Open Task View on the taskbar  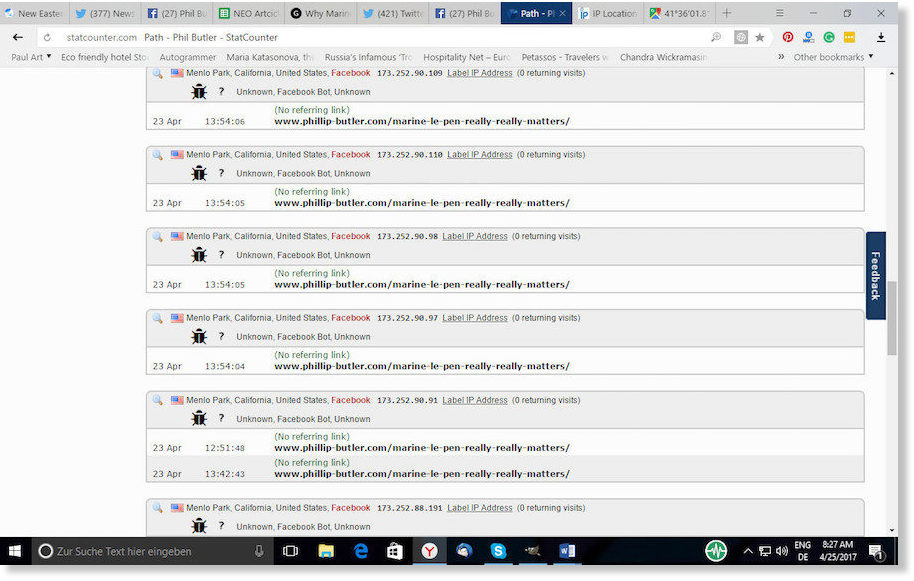click(290, 551)
